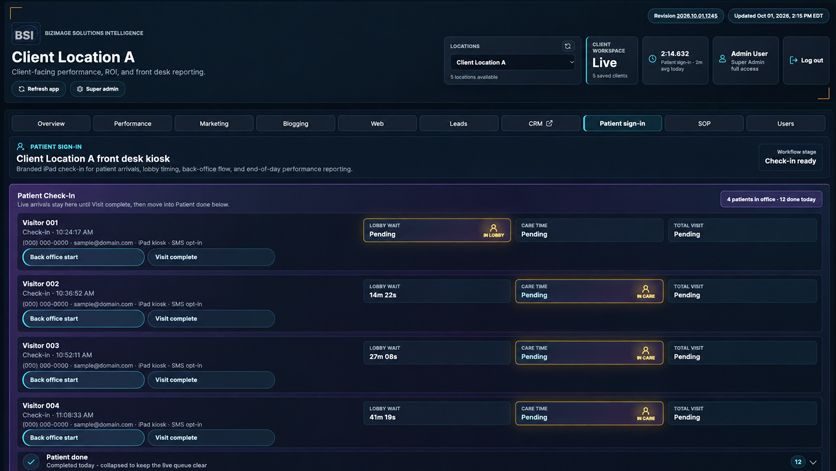Start back office for Visitor 002
The image size is (836, 471).
pos(83,318)
